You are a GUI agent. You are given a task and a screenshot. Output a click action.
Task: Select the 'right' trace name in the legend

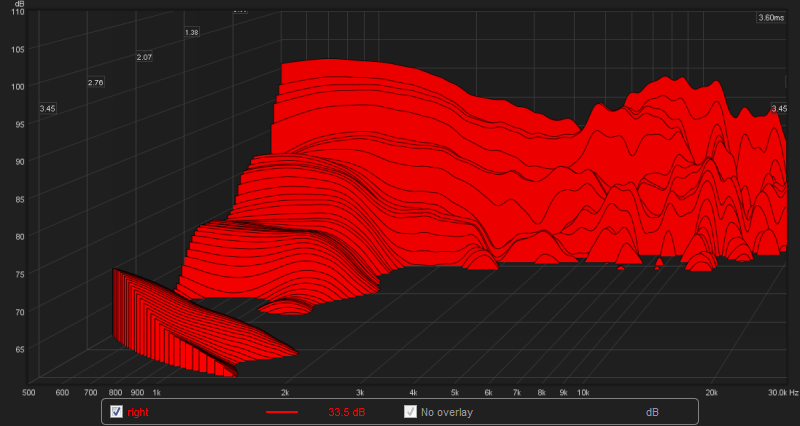[138, 412]
